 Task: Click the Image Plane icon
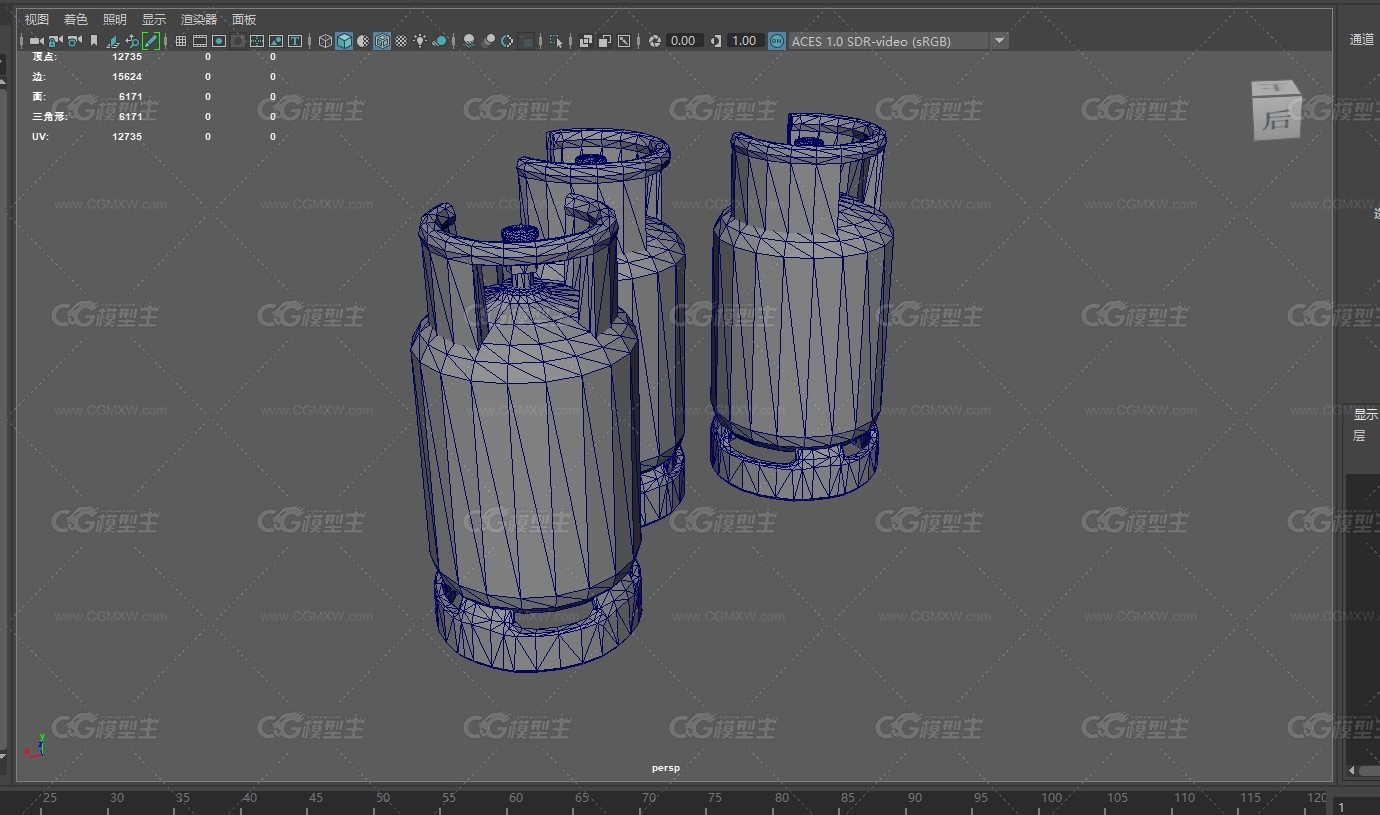pos(113,41)
